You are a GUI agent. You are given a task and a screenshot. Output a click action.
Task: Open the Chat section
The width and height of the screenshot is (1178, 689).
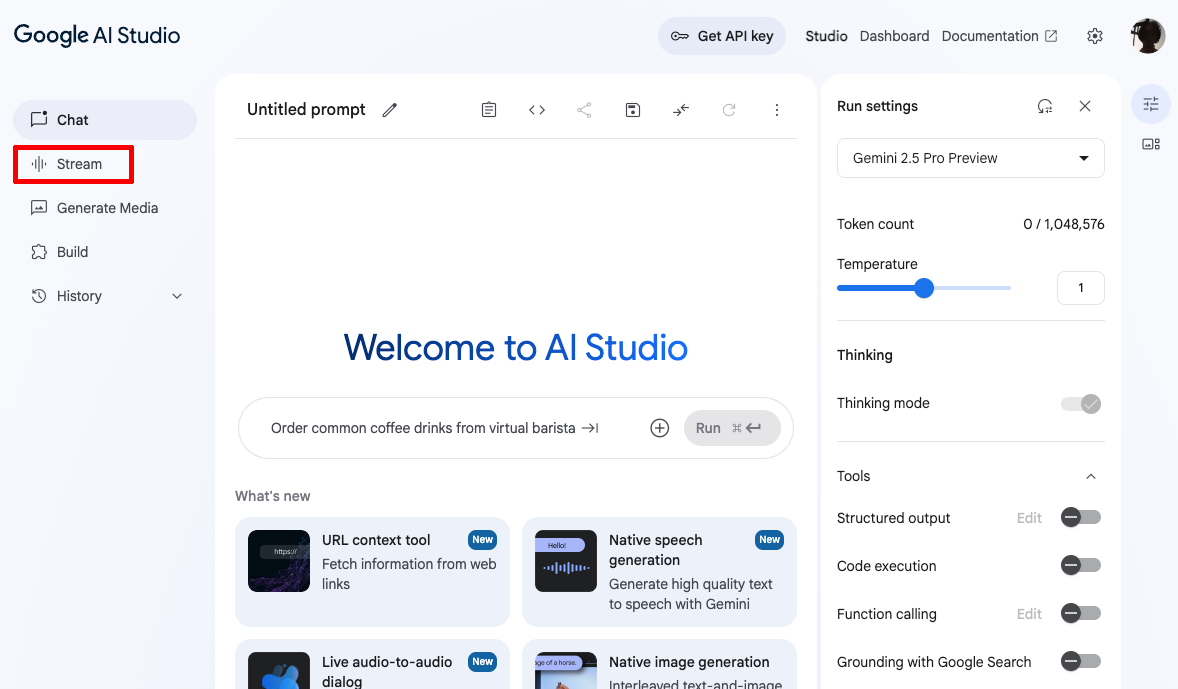(x=104, y=119)
